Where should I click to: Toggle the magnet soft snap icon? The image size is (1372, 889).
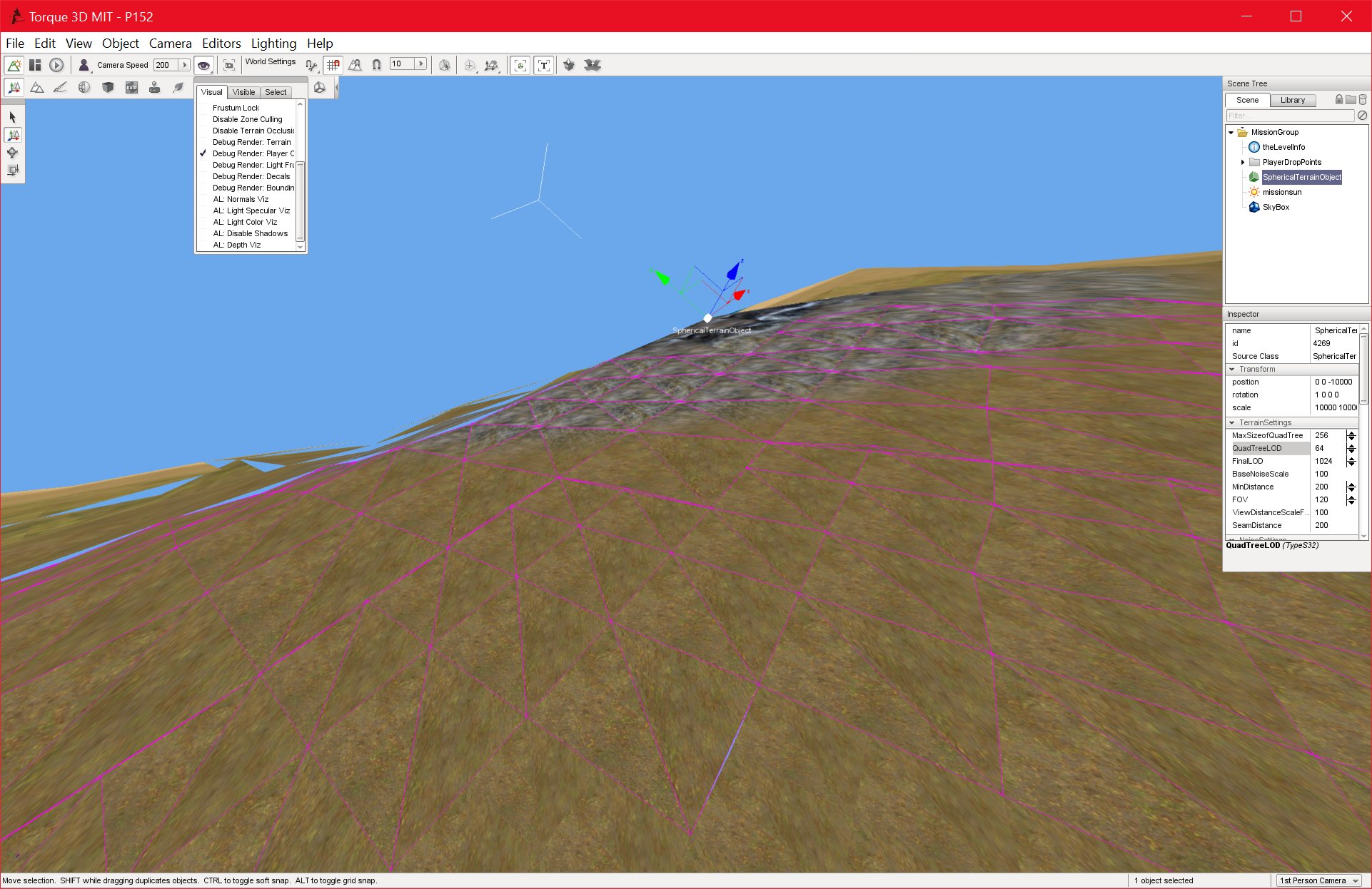pos(376,65)
